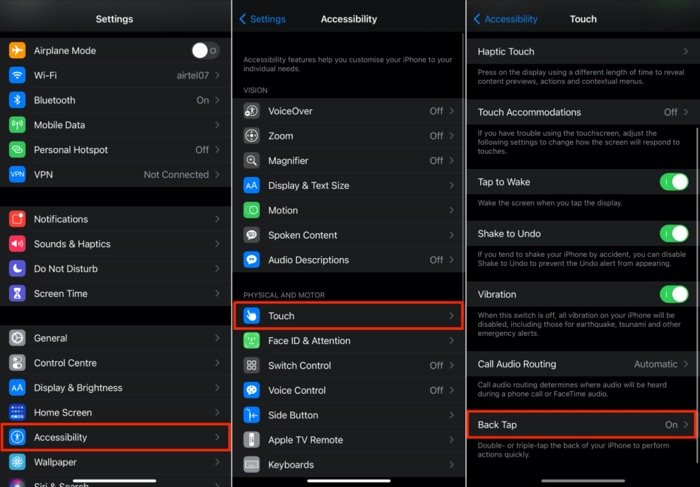700x487 pixels.
Task: Tap the Motion green icon
Action: [251, 210]
